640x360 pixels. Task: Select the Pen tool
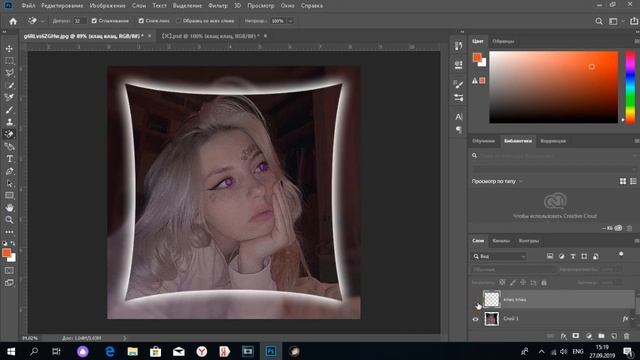pyautogui.click(x=9, y=171)
